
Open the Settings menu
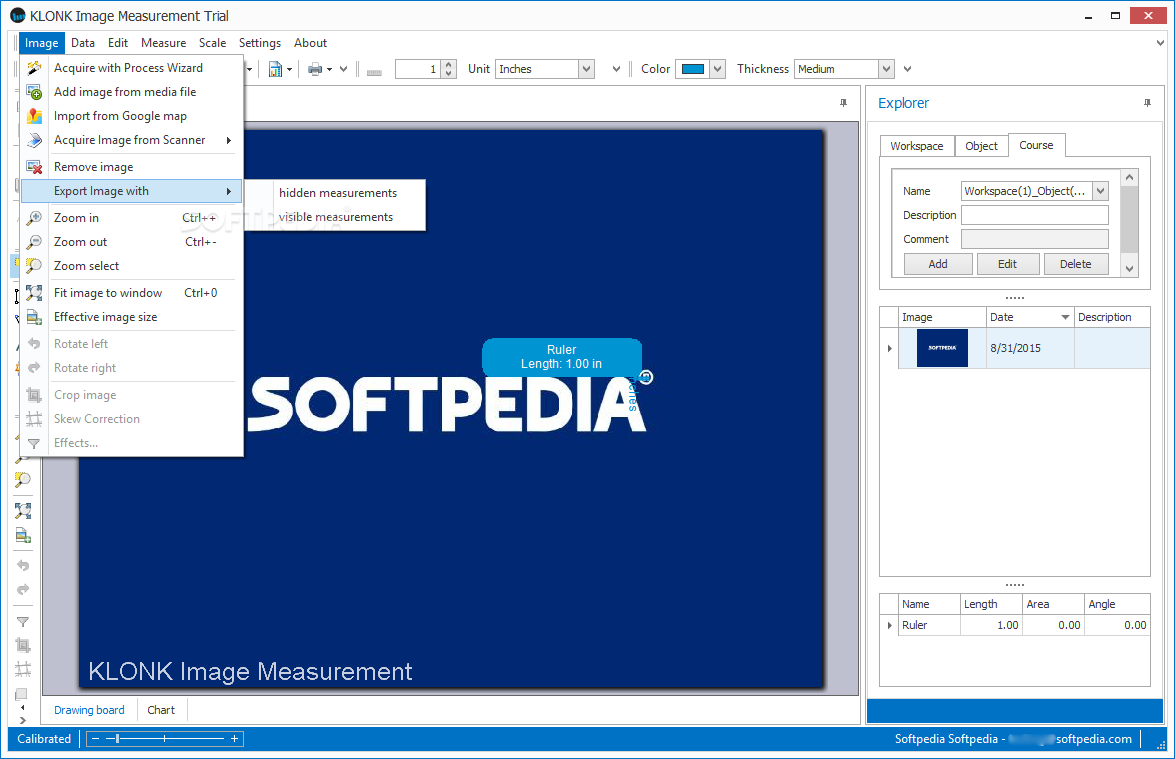coord(259,43)
